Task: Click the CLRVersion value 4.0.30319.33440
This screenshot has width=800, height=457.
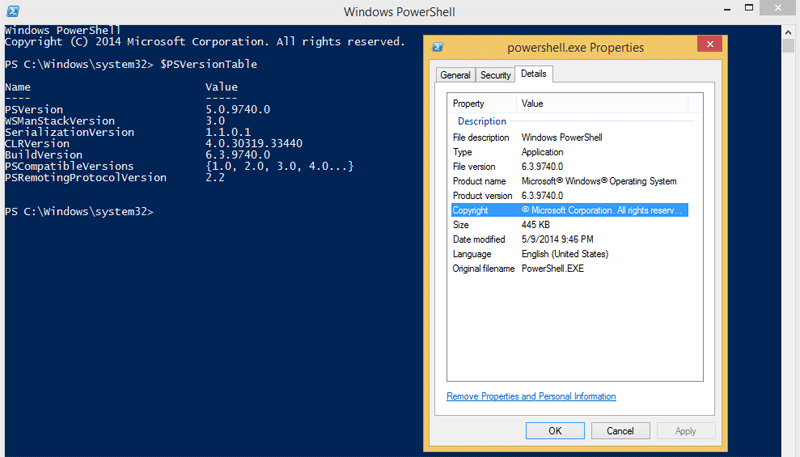Action: click(254, 143)
